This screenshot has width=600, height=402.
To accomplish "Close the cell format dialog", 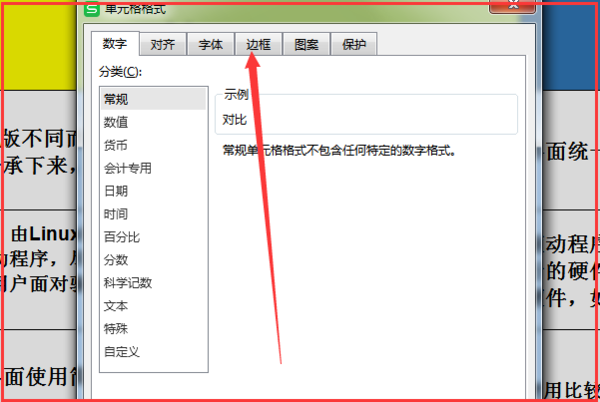I will click(x=512, y=7).
